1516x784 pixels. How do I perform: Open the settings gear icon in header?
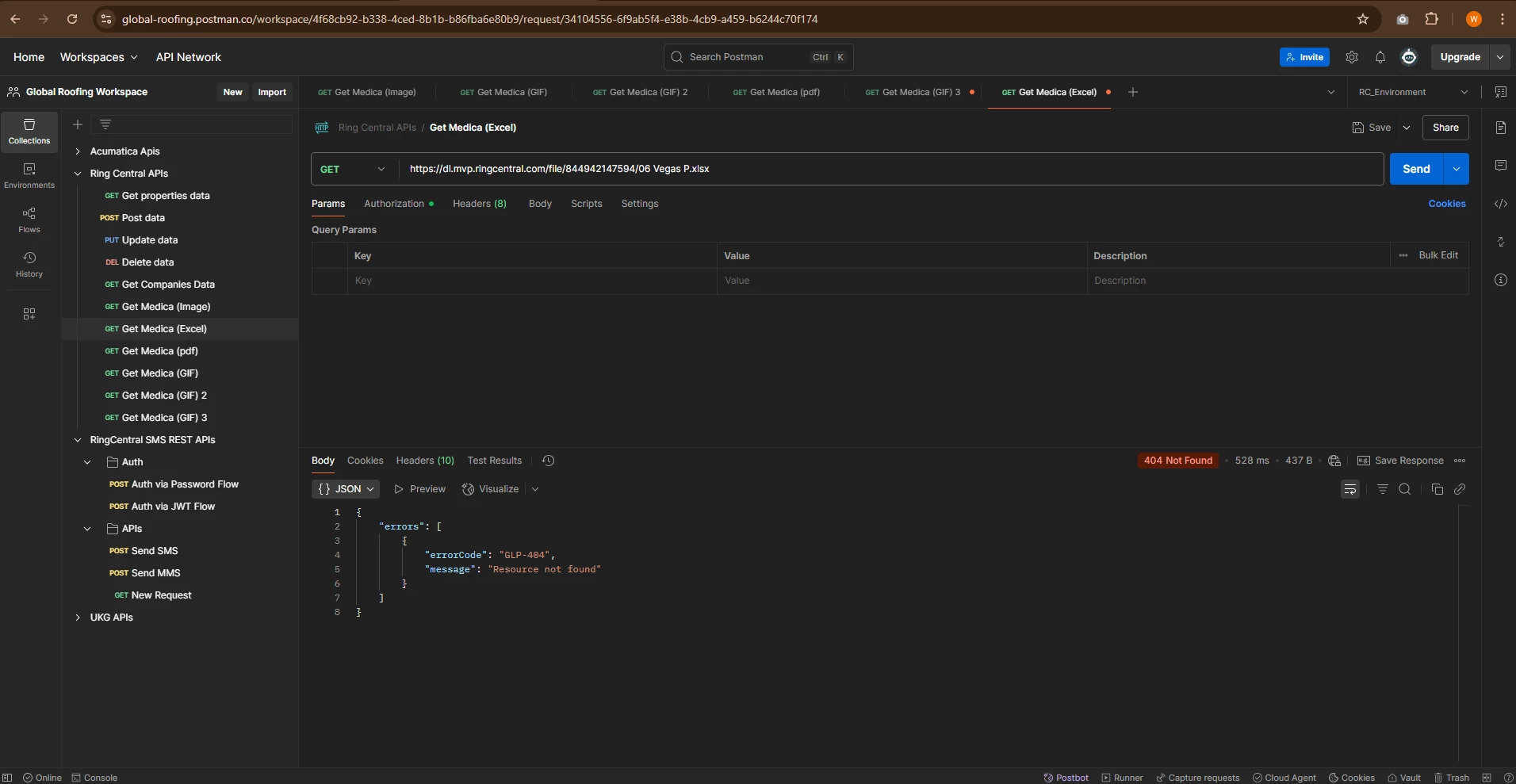(x=1352, y=57)
